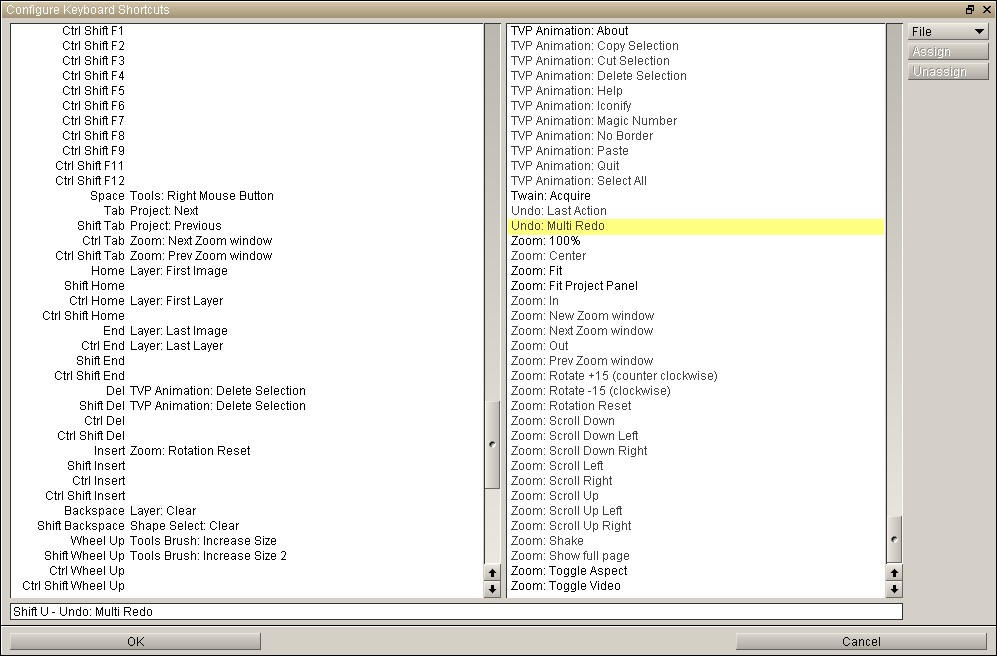Select Zoom: Out action
The width and height of the screenshot is (997, 656).
point(696,346)
